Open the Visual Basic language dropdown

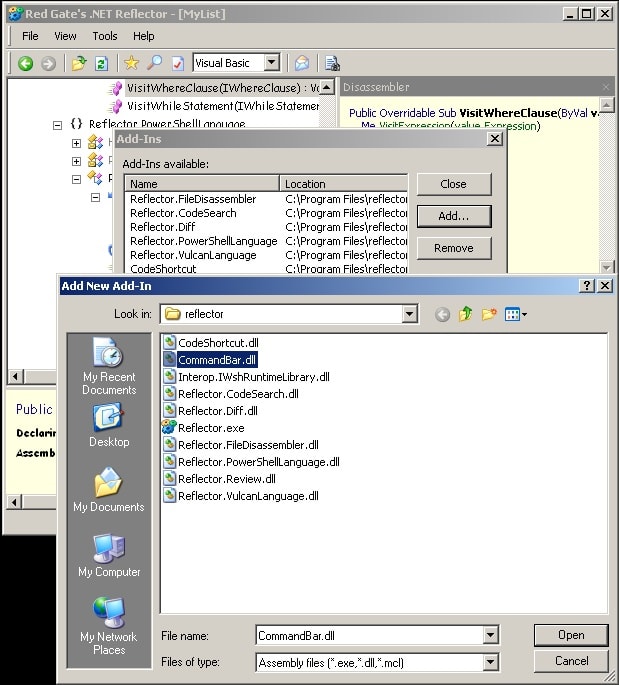coord(271,62)
